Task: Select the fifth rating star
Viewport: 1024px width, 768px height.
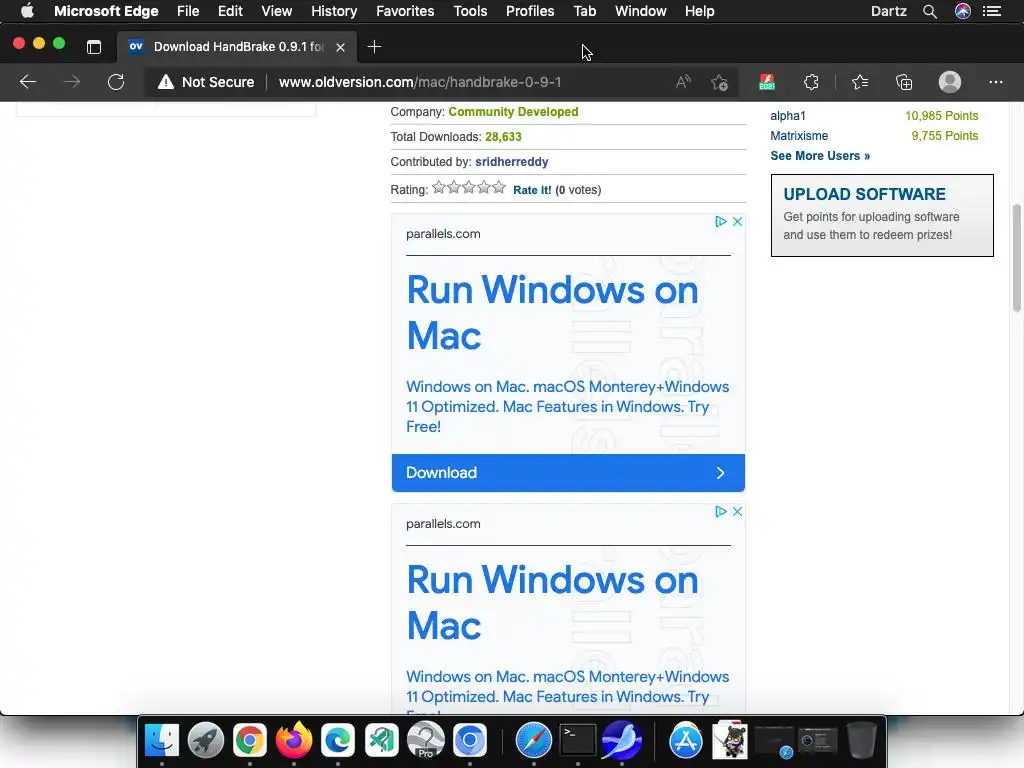Action: coord(499,188)
